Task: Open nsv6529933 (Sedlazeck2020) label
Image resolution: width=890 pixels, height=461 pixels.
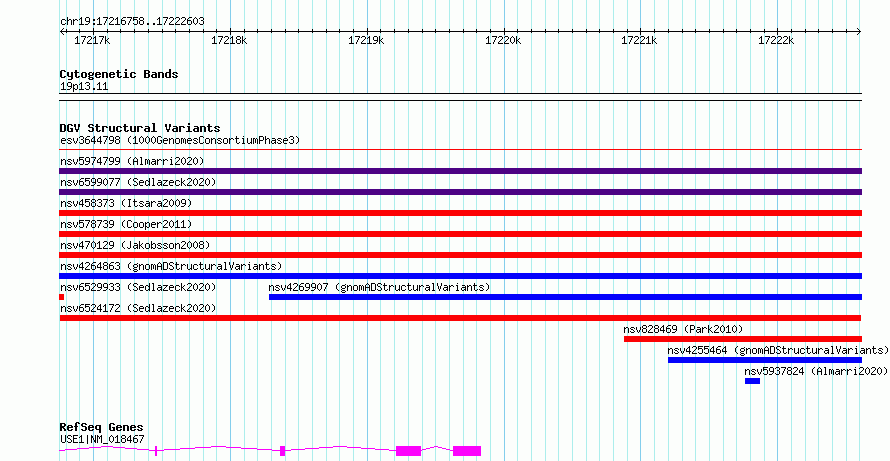Action: (x=138, y=287)
